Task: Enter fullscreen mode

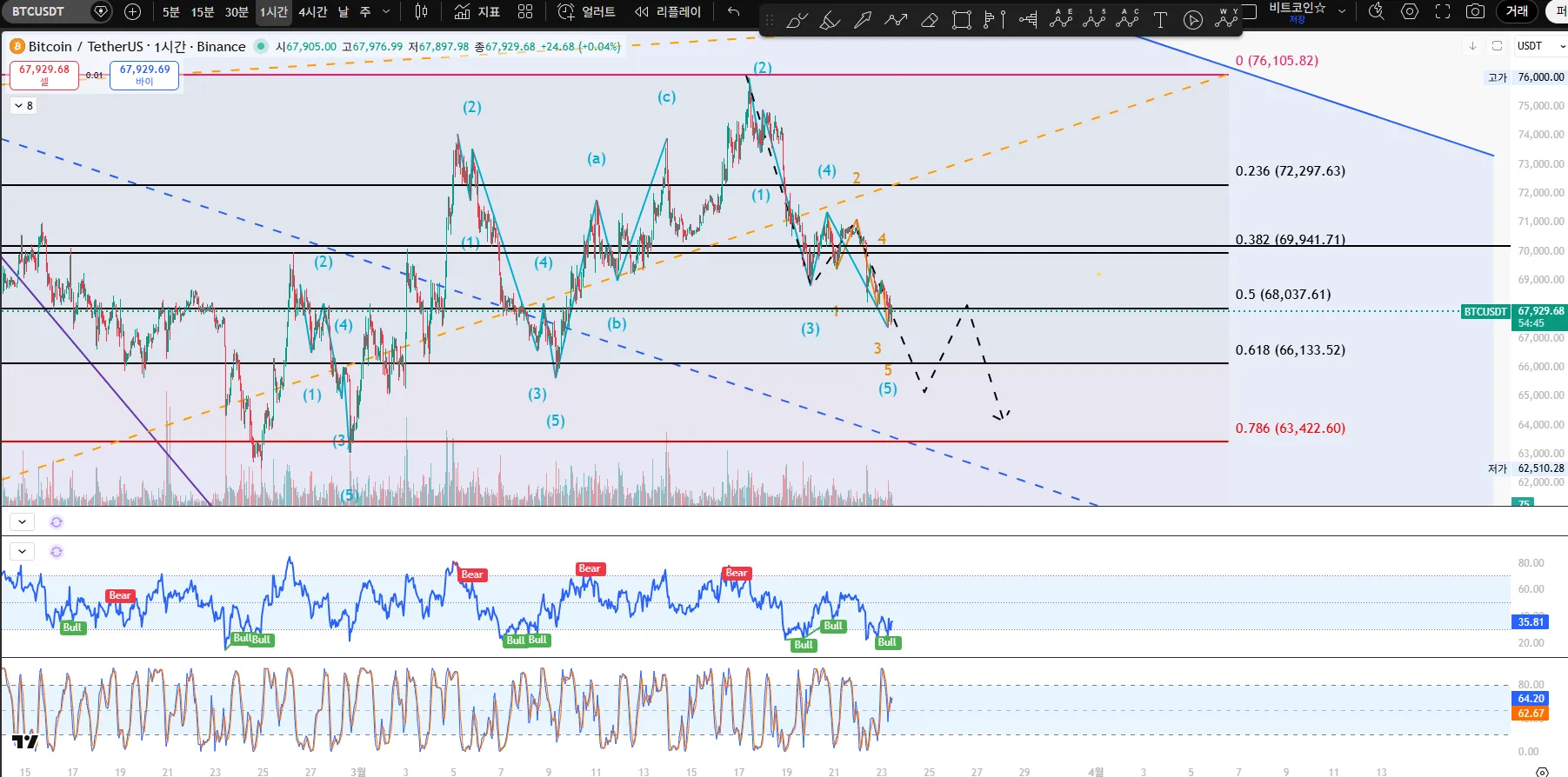Action: [x=1443, y=11]
